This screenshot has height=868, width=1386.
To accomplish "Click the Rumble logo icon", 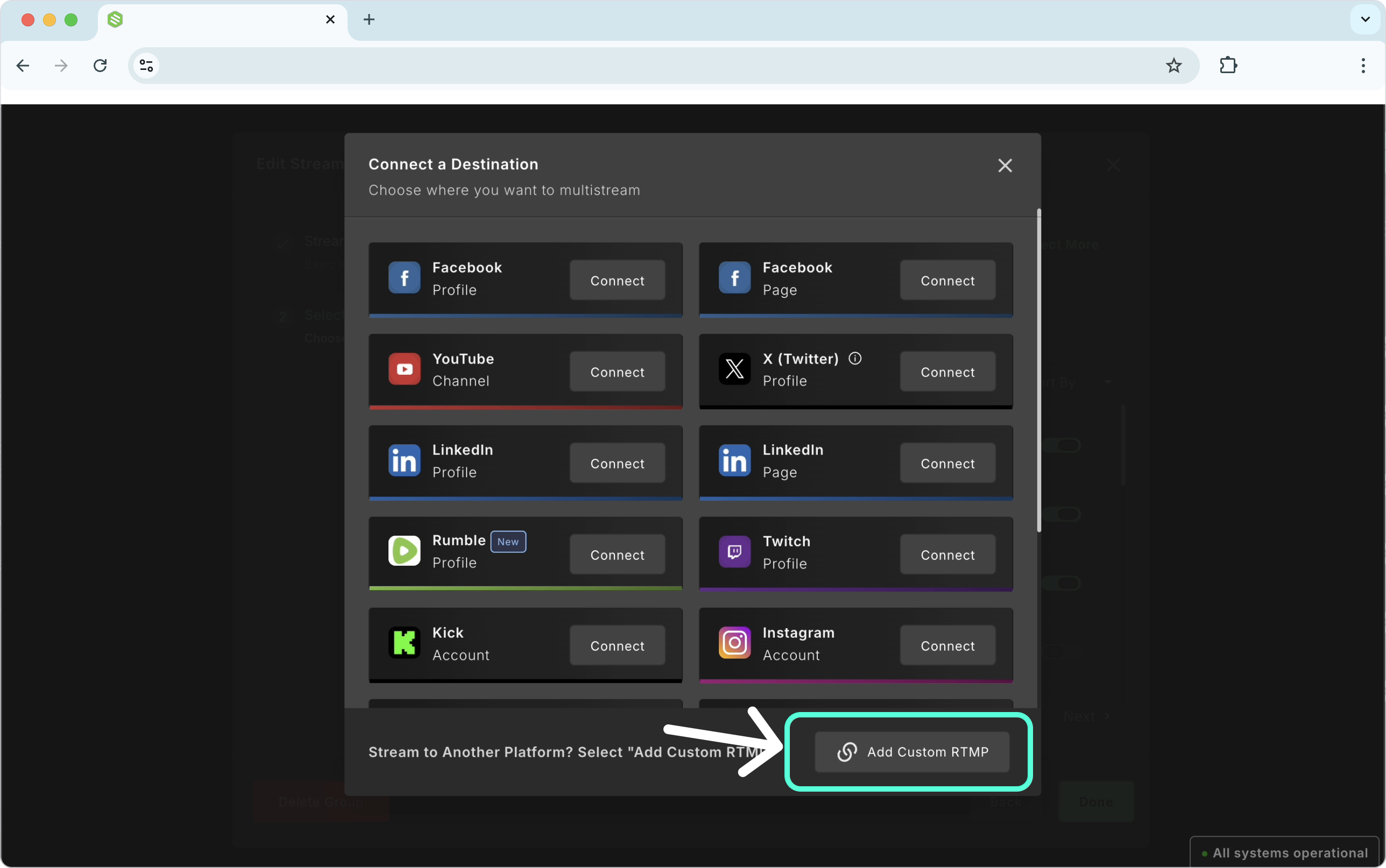I will 404,551.
